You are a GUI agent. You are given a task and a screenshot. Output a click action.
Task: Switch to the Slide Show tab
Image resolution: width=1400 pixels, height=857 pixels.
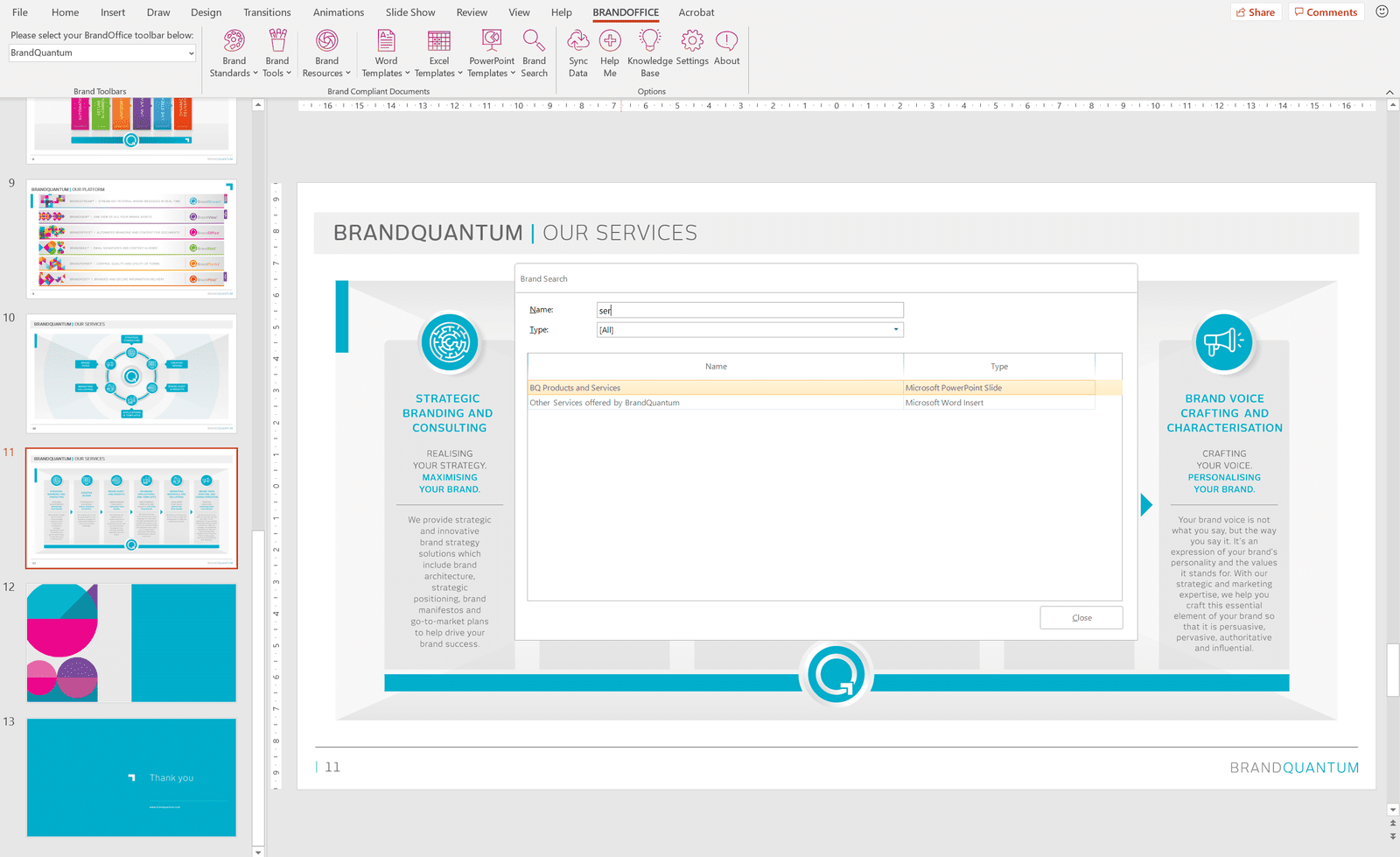point(409,12)
